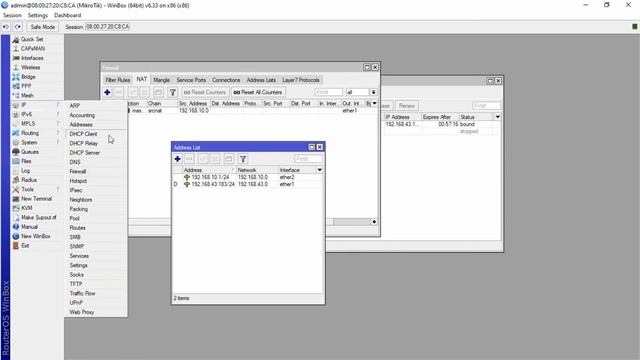
Task: Add a new address in Address List
Action: [x=178, y=159]
